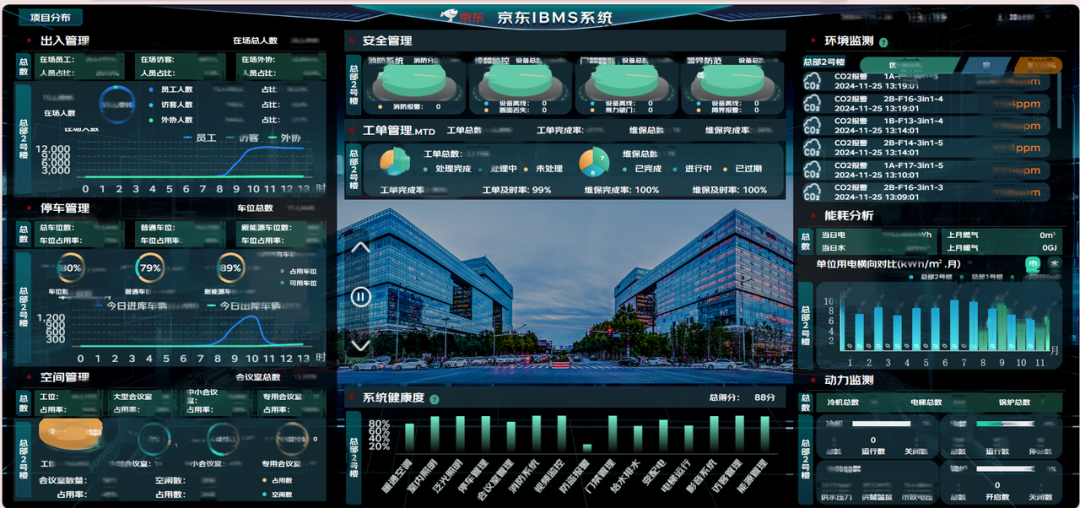Image resolution: width=1080 pixels, height=508 pixels.
Task: Toggle 已完成 maintenance legend
Action: [643, 169]
